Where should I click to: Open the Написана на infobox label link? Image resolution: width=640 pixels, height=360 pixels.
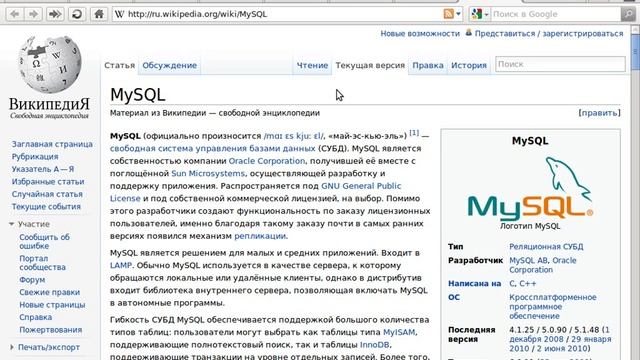click(x=474, y=283)
